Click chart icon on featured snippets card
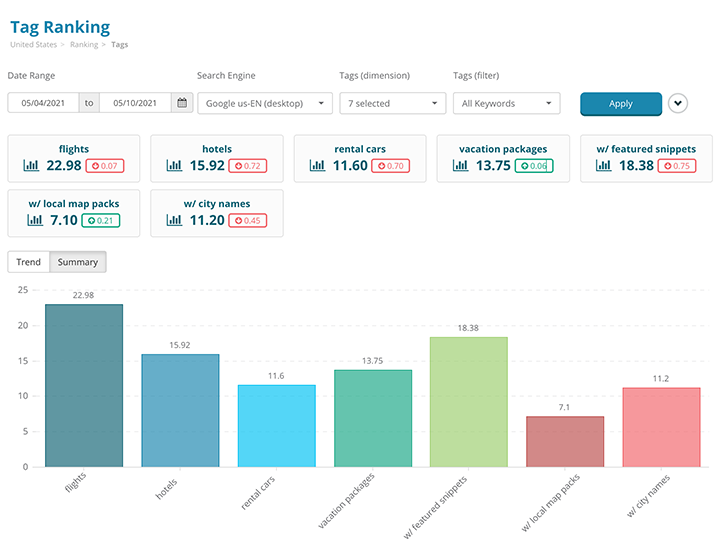Viewport: 720px width, 540px height. 603,165
